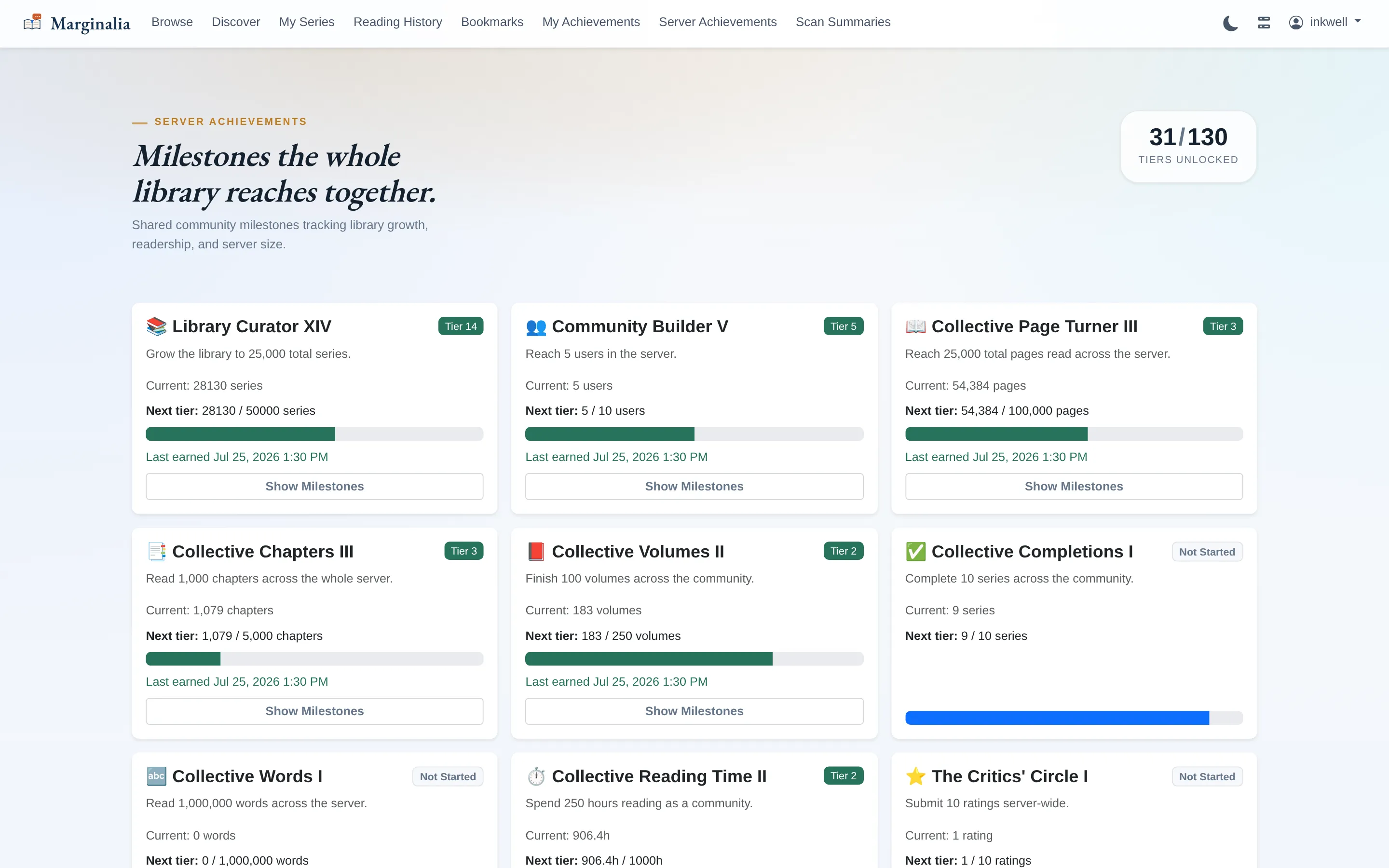The image size is (1389, 868).
Task: Click the 31/130 tiers unlocked counter
Action: (x=1188, y=147)
